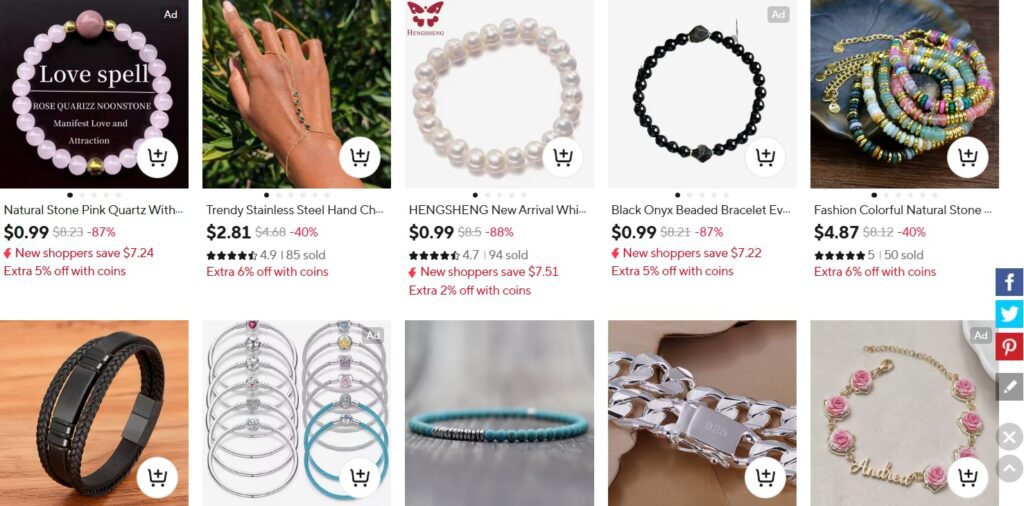1024x506 pixels.
Task: Click the pencil edit icon in sidebar
Action: click(1009, 387)
